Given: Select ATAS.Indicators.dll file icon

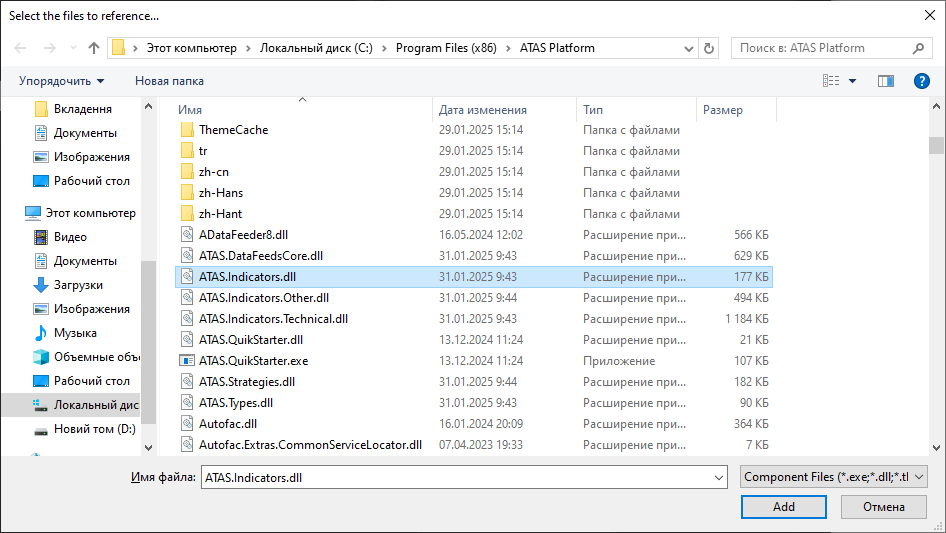Looking at the screenshot, I should 187,277.
